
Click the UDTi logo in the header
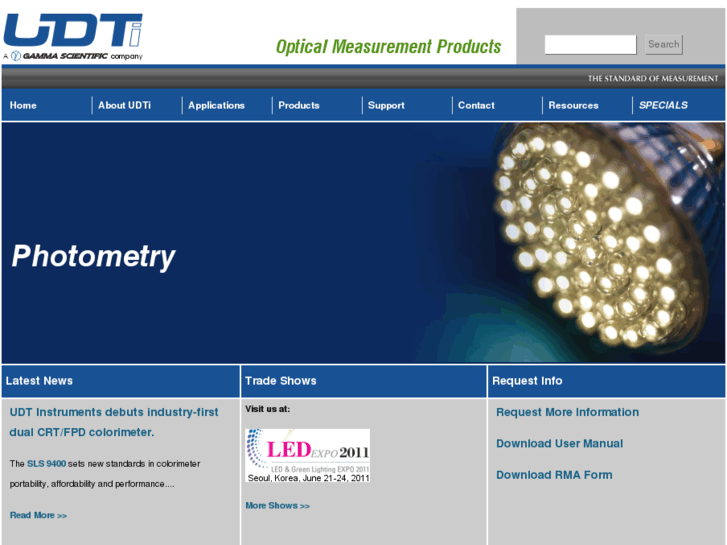pos(73,37)
